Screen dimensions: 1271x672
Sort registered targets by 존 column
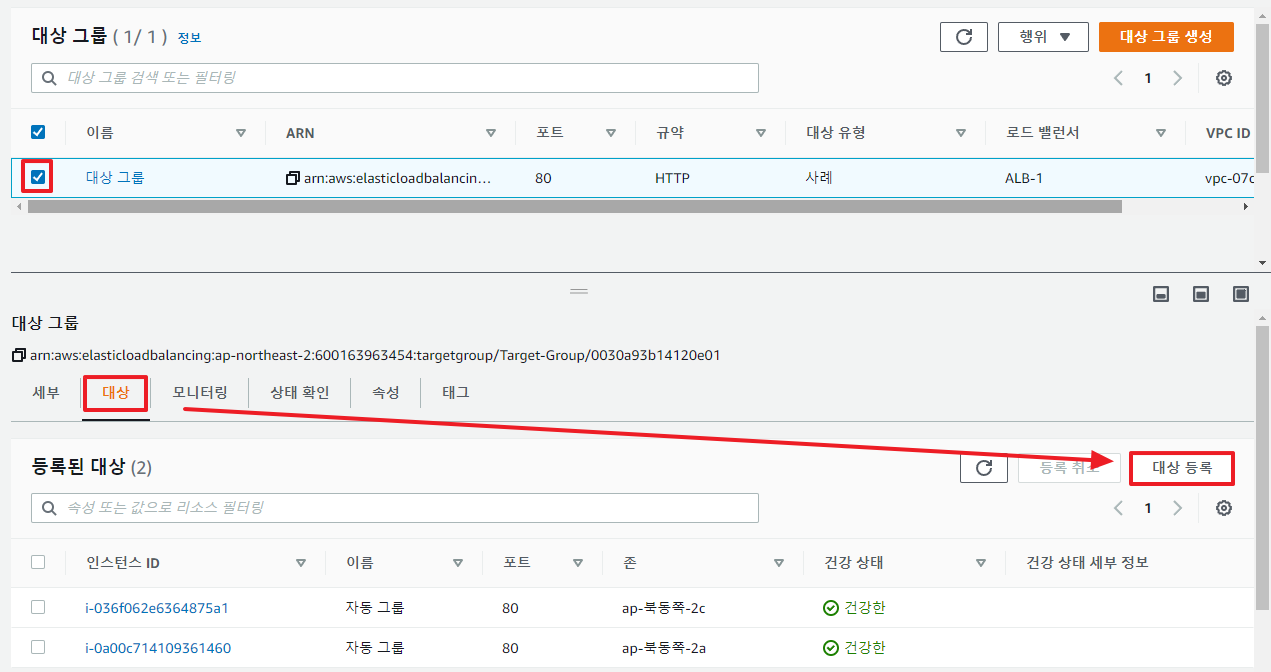[778, 563]
